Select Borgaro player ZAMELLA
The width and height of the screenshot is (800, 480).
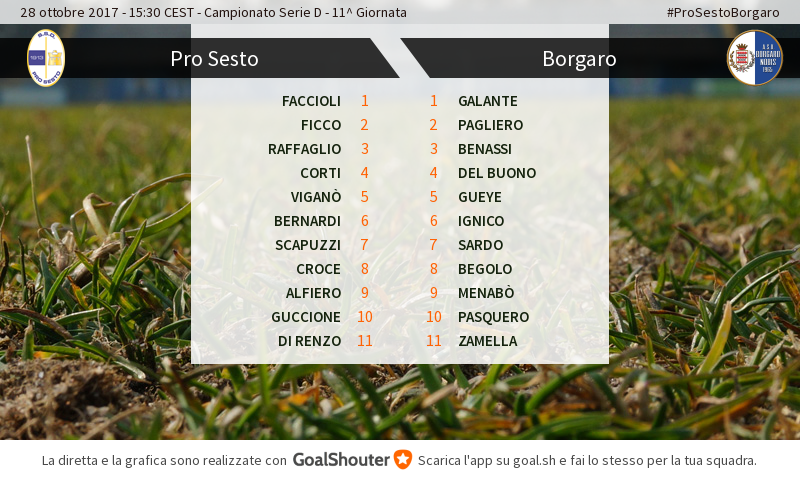click(488, 341)
